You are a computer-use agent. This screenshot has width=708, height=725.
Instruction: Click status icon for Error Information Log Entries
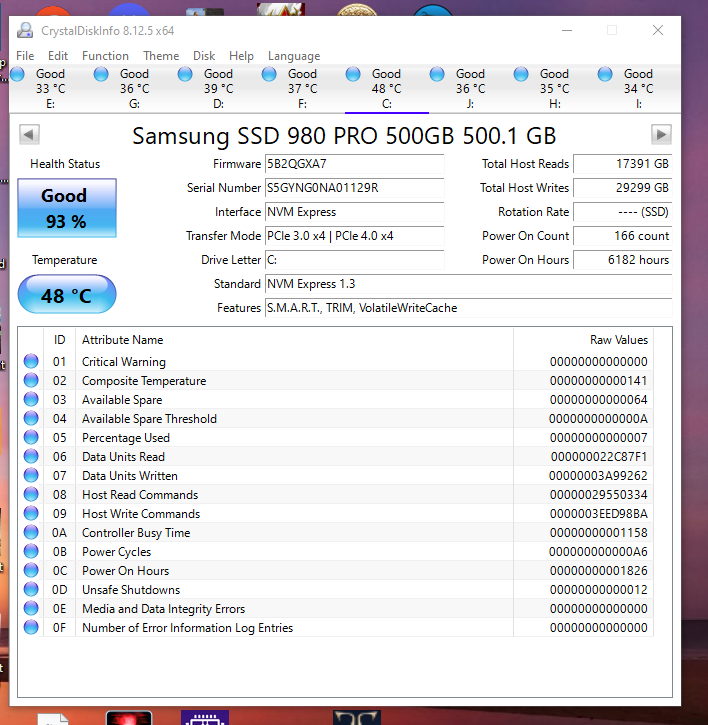31,627
